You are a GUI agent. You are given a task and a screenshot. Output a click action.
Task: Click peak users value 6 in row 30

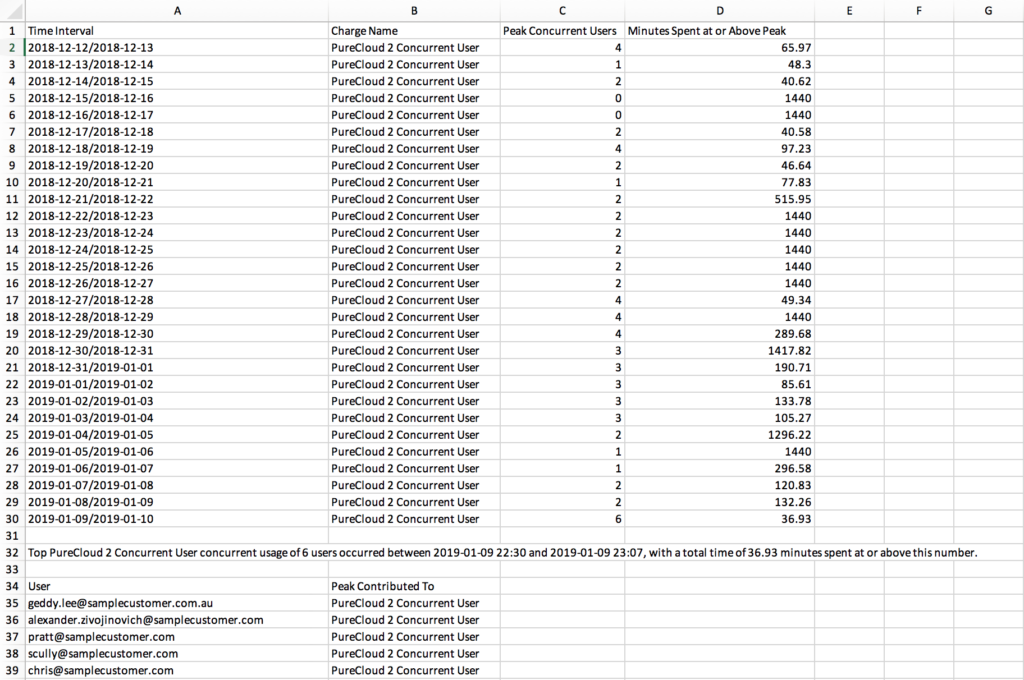562,519
